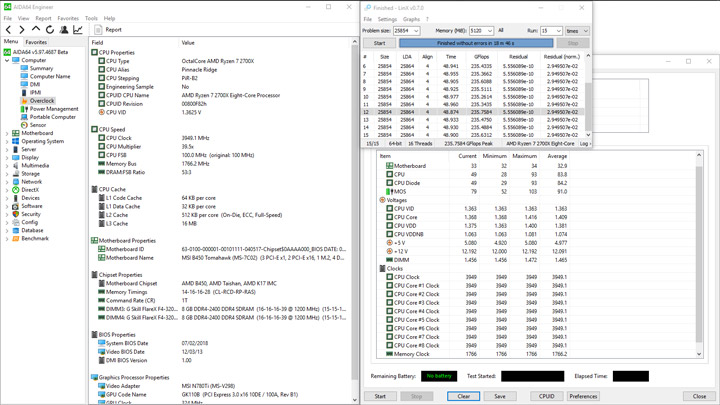
Task: Click the Forward arrow in AIDA64 toolbar
Action: tap(22, 30)
